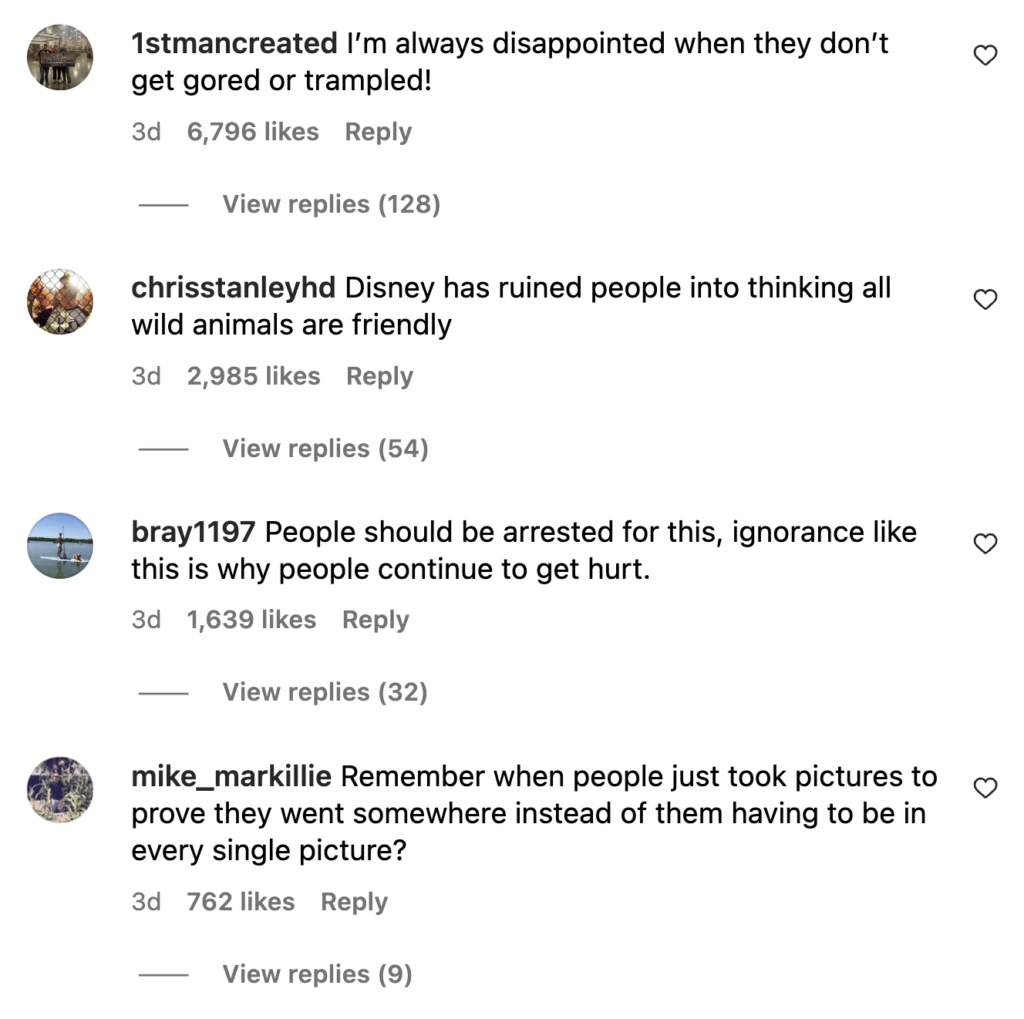
Task: Expand the 128 replies thread
Action: [x=331, y=204]
